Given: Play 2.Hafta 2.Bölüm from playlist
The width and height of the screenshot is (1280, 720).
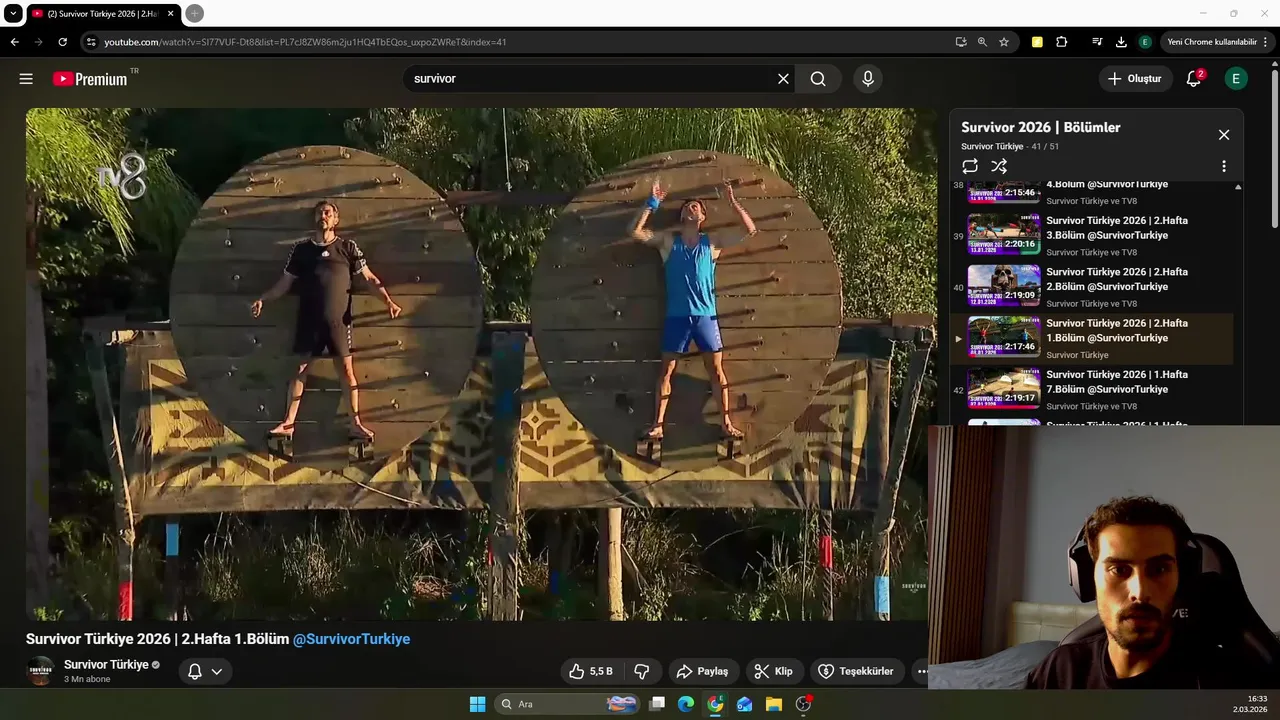Looking at the screenshot, I should pyautogui.click(x=1091, y=287).
